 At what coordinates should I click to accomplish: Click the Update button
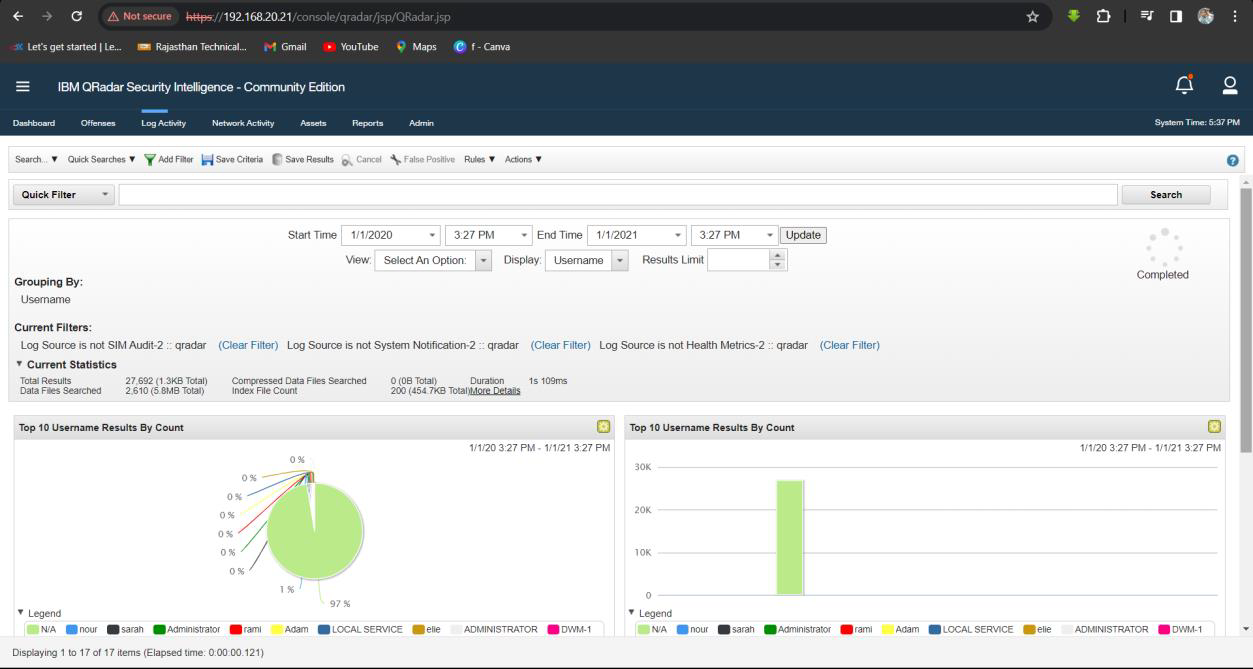coord(803,235)
